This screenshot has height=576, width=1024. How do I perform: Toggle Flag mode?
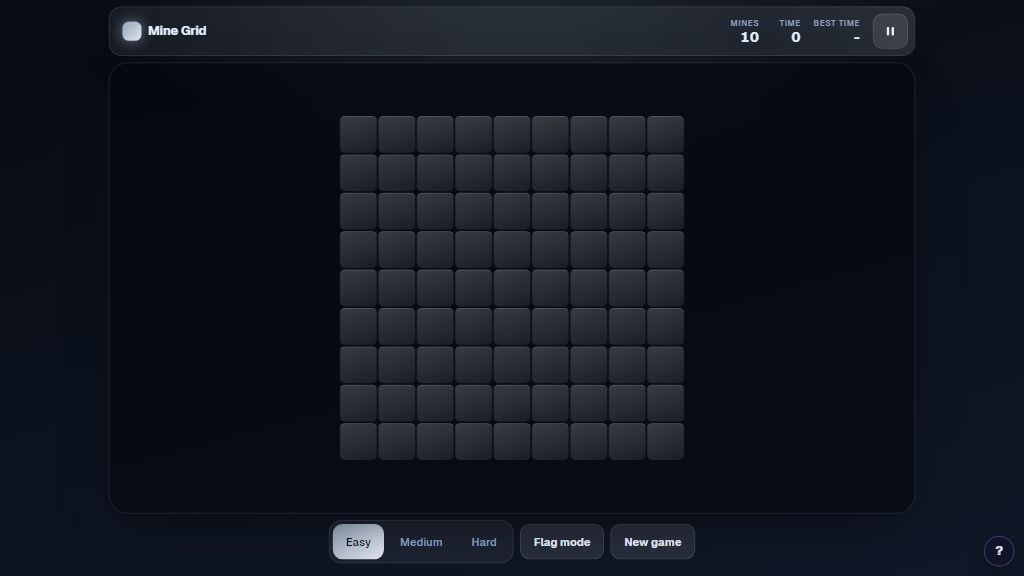point(562,542)
